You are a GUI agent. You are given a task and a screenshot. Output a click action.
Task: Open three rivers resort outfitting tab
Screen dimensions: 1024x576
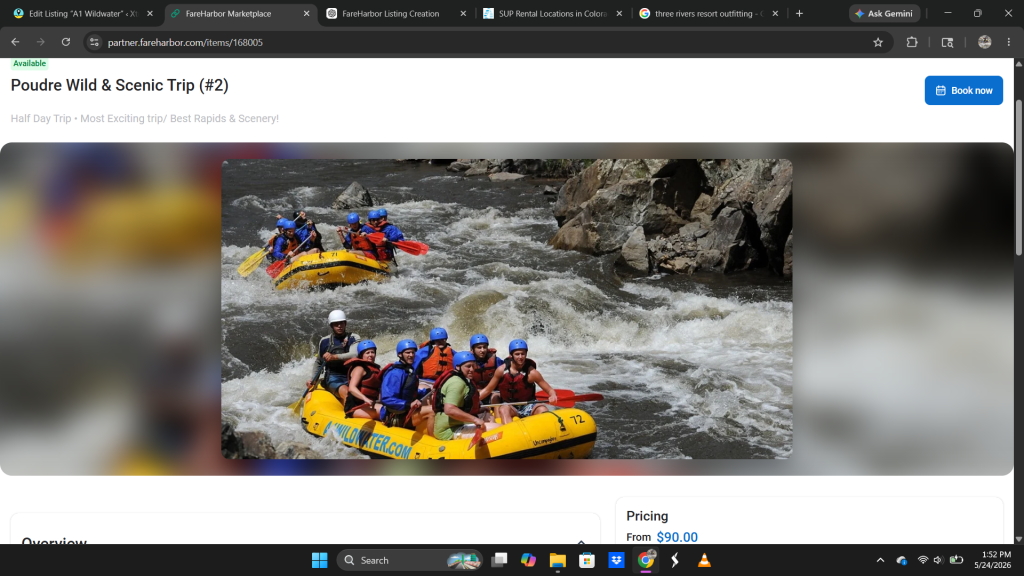click(708, 14)
